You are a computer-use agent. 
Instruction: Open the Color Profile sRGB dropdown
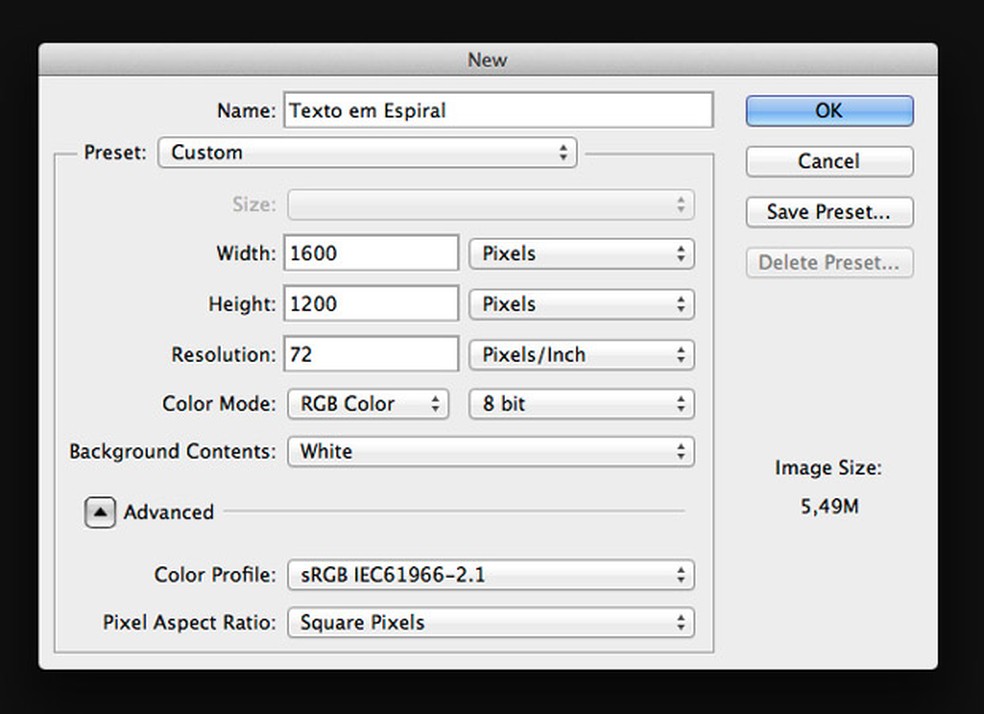coord(490,575)
